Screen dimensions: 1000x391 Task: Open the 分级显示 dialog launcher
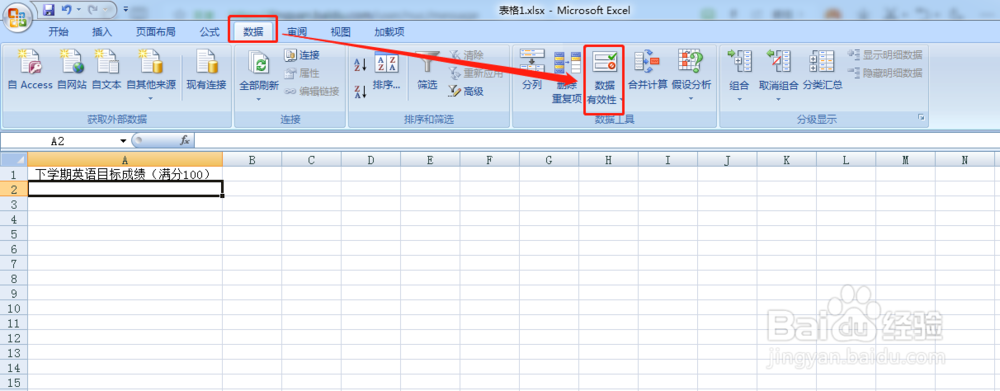[x=921, y=118]
